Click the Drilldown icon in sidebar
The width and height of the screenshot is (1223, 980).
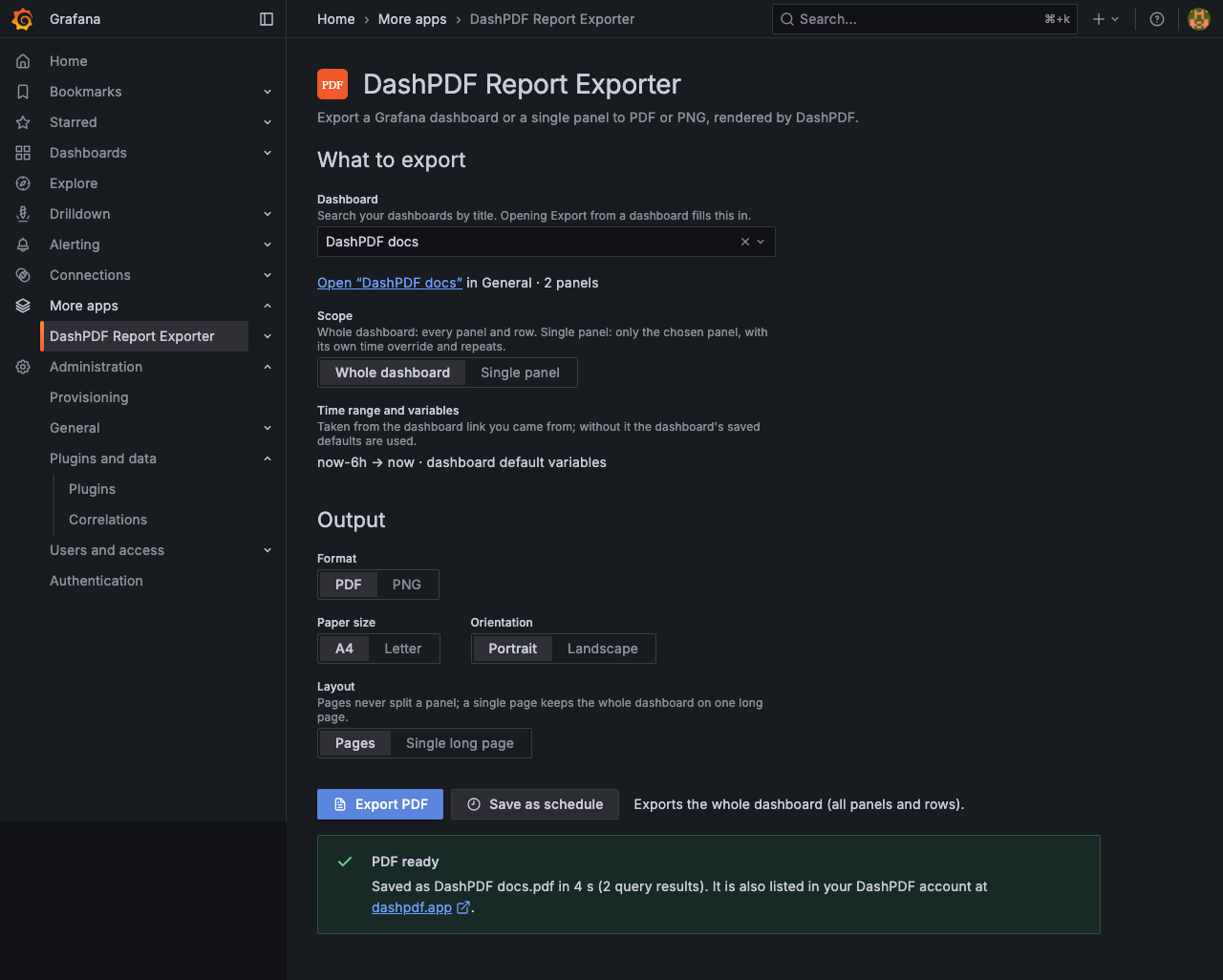click(23, 214)
